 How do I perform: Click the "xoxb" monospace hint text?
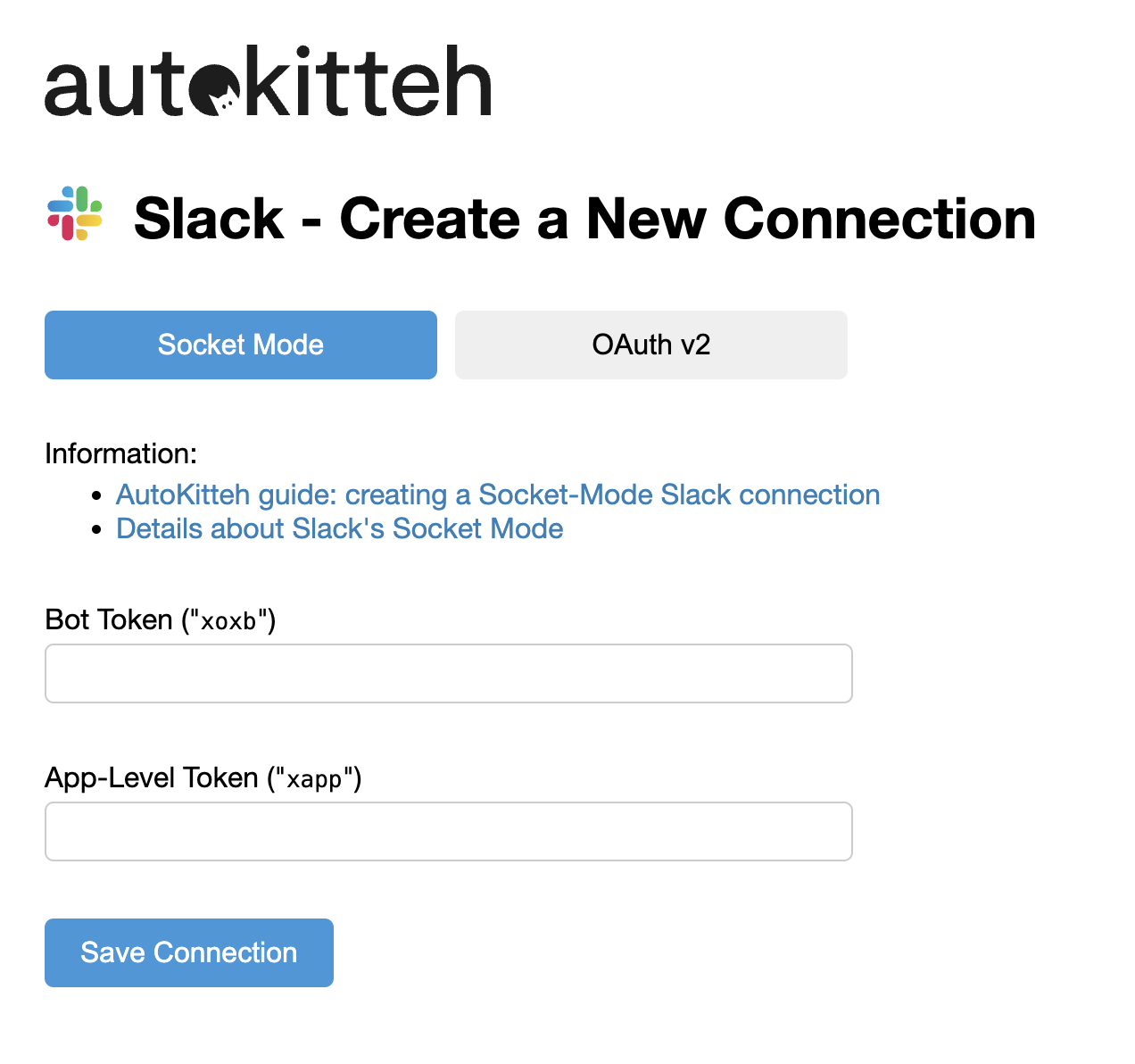[x=228, y=621]
